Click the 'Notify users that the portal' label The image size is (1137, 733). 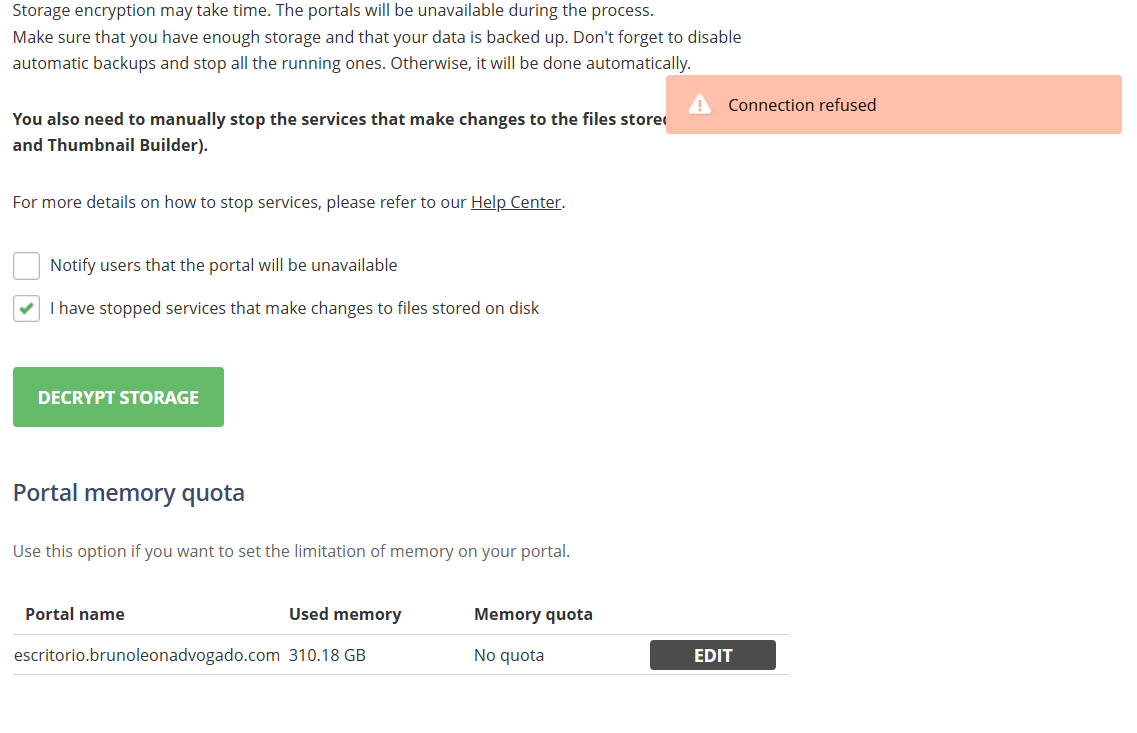(224, 266)
